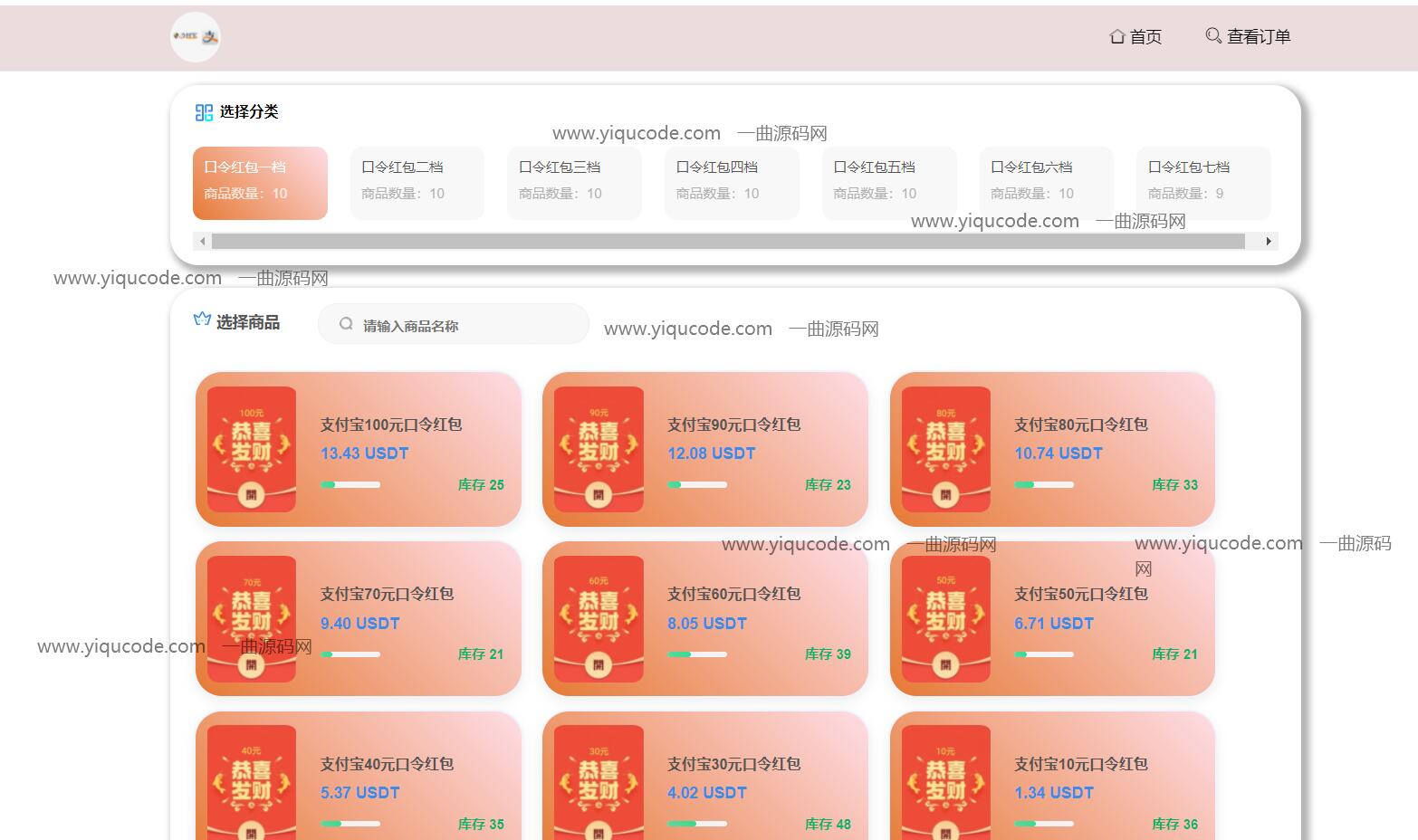This screenshot has width=1418, height=840.
Task: Switch to 口令红包二档 category
Action: point(417,182)
